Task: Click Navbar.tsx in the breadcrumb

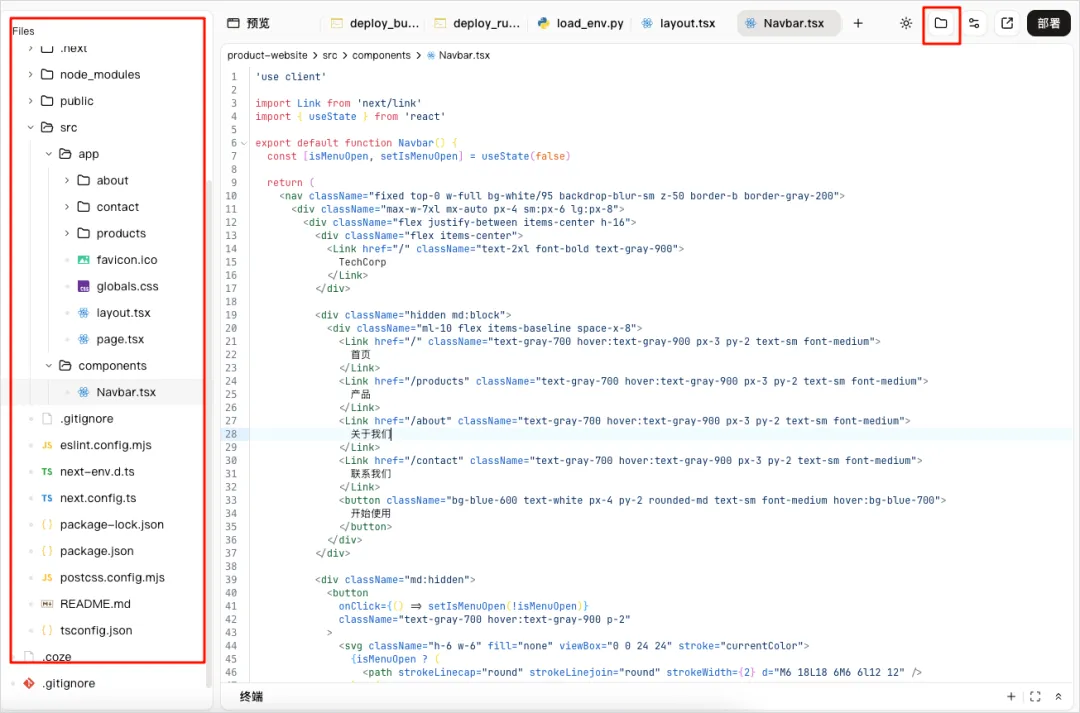Action: point(464,55)
